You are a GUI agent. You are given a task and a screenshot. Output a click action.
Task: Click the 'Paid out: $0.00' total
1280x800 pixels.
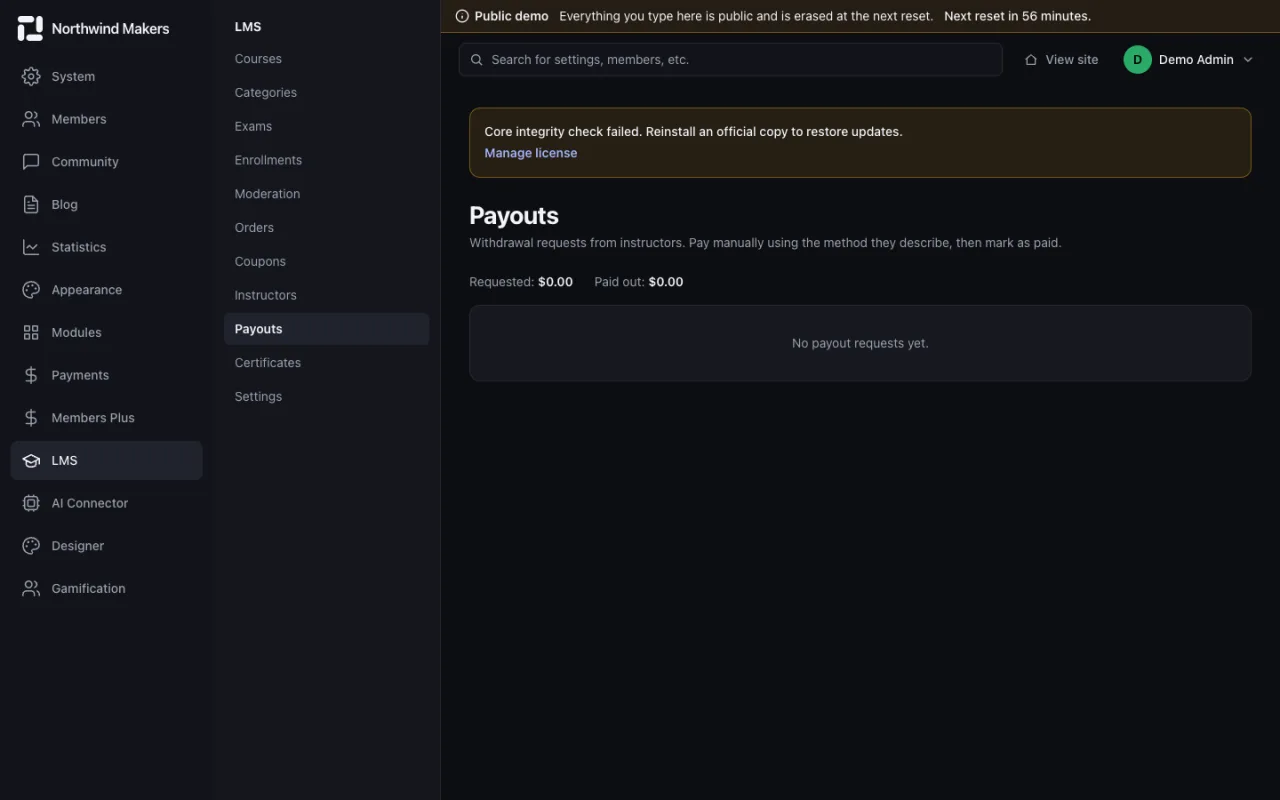[639, 282]
